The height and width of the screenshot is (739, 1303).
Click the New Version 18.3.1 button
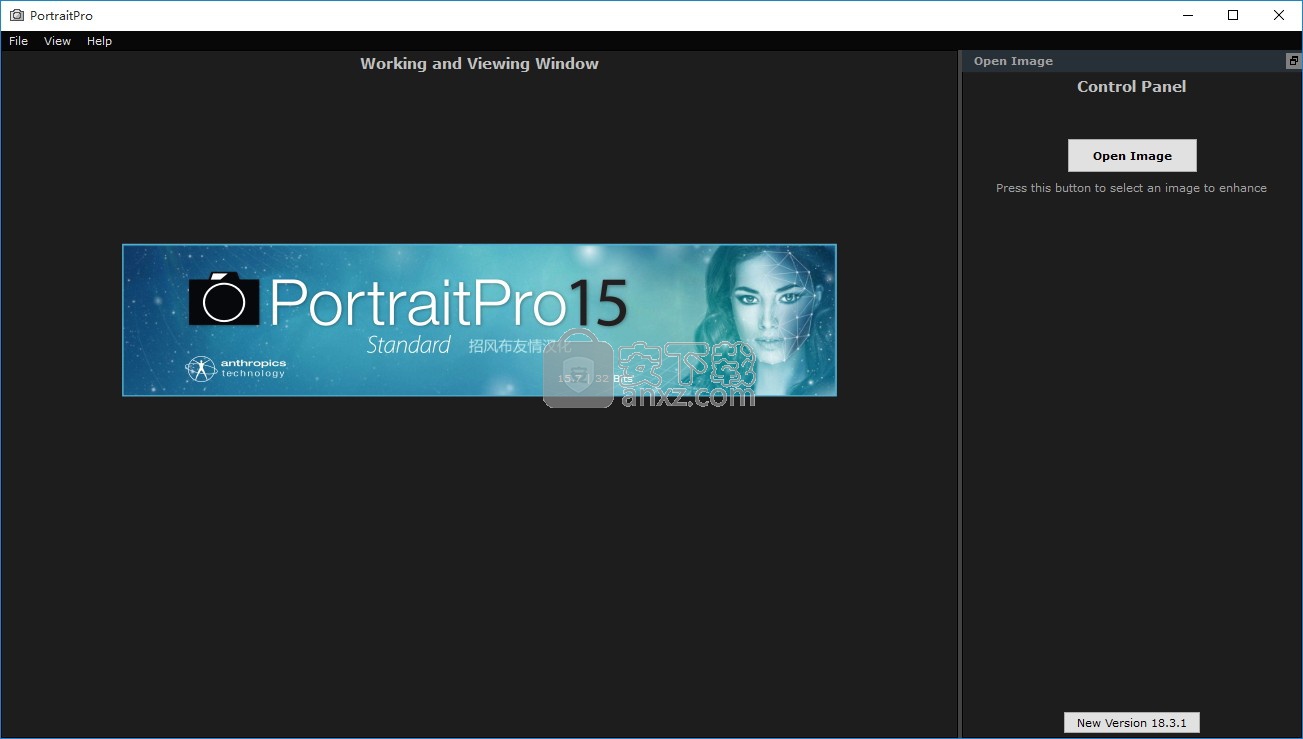click(1131, 723)
